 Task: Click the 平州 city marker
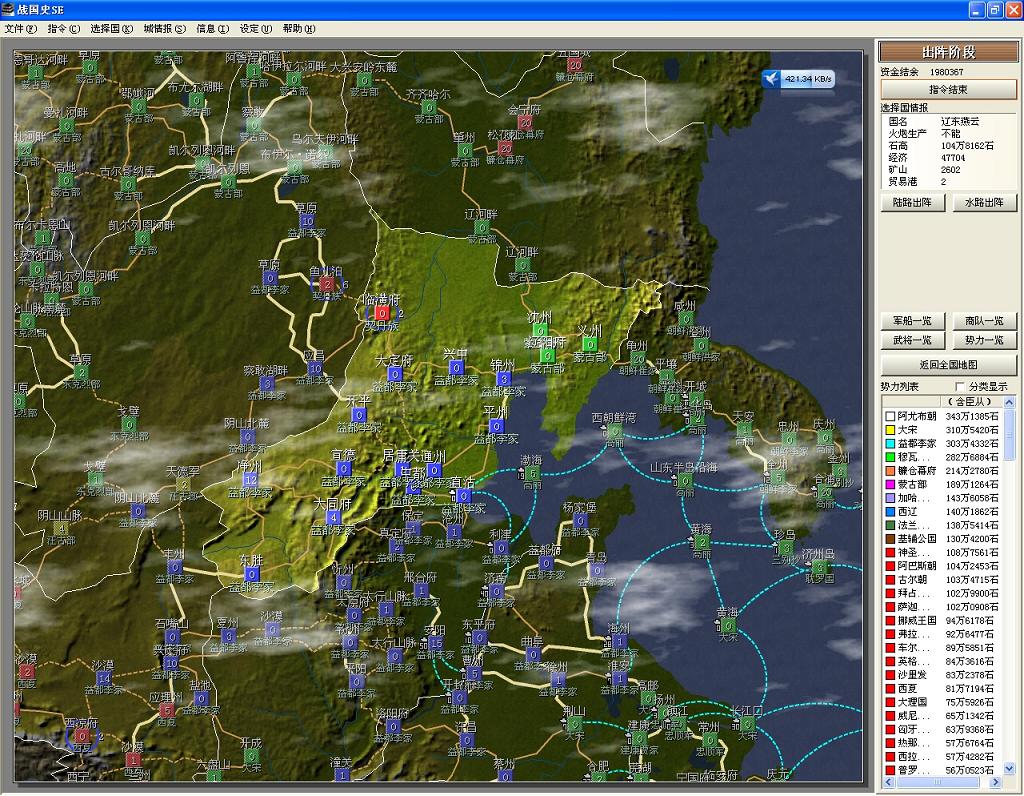tap(496, 426)
